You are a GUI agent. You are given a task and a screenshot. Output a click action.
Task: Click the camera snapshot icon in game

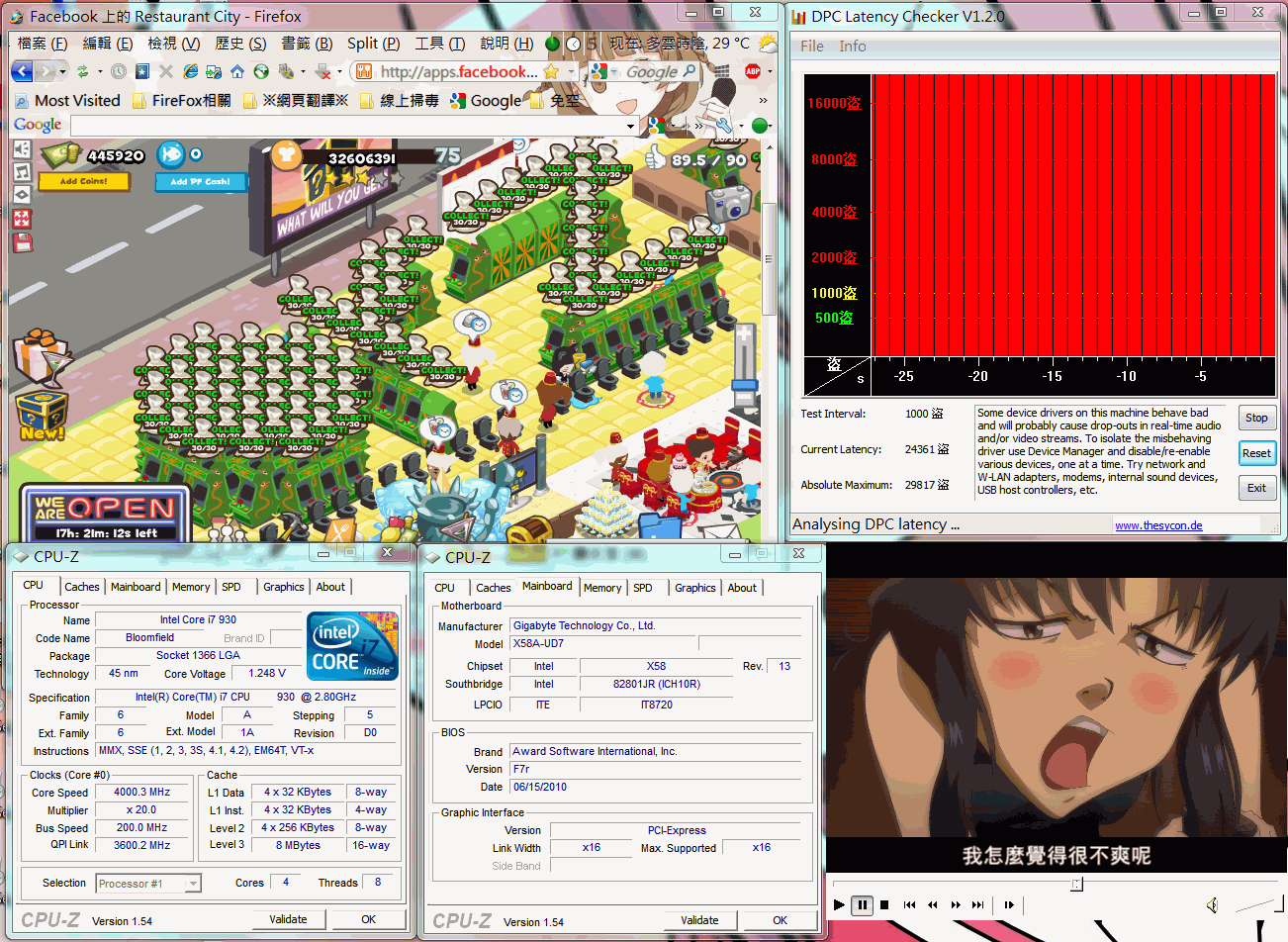(x=728, y=202)
